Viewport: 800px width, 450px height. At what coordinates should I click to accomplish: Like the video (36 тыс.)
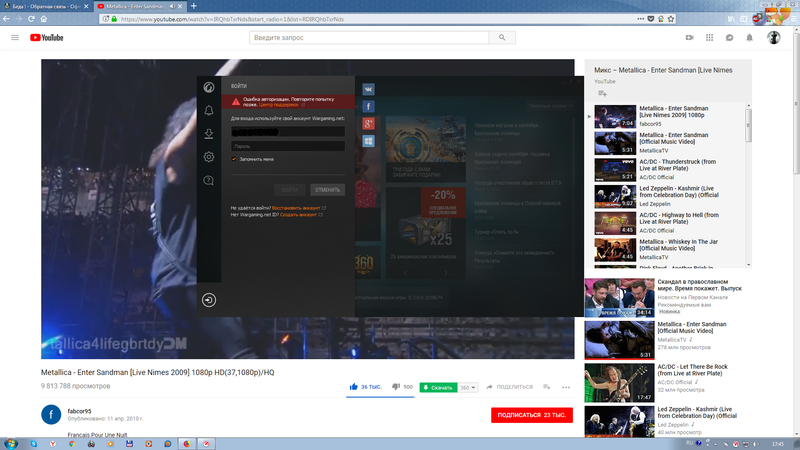point(365,387)
